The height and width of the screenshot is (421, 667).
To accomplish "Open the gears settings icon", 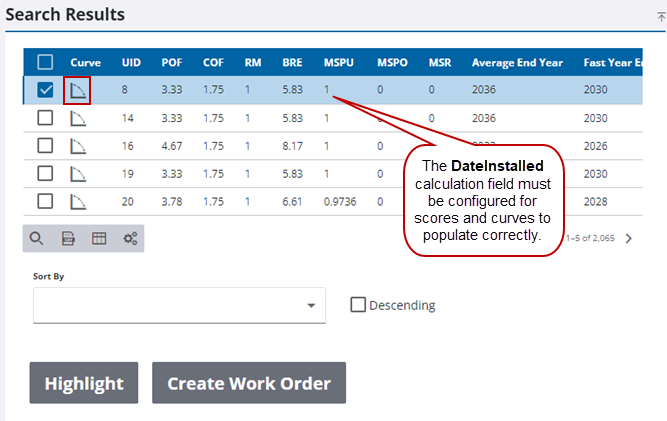I will 130,239.
